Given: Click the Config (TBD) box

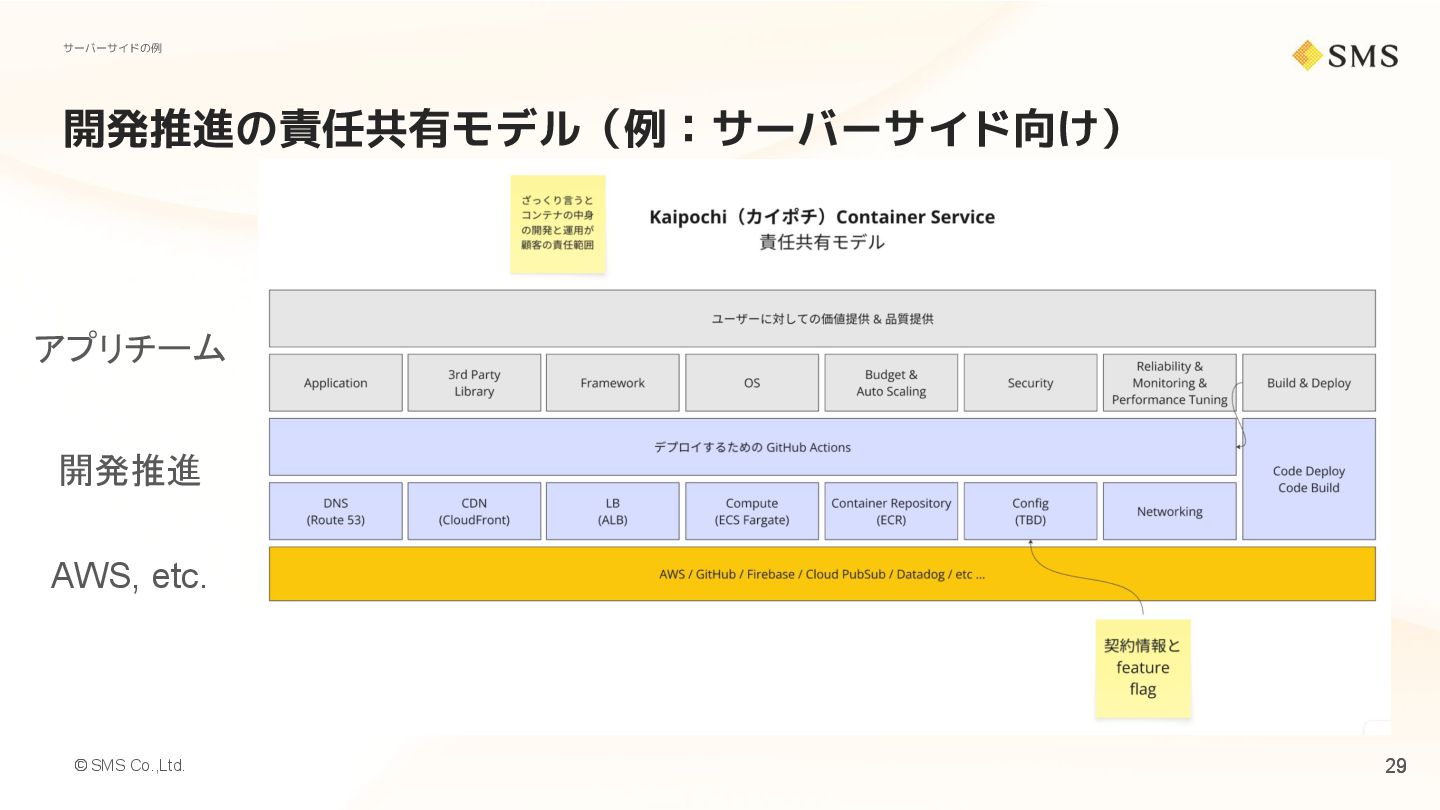Looking at the screenshot, I should (1030, 511).
